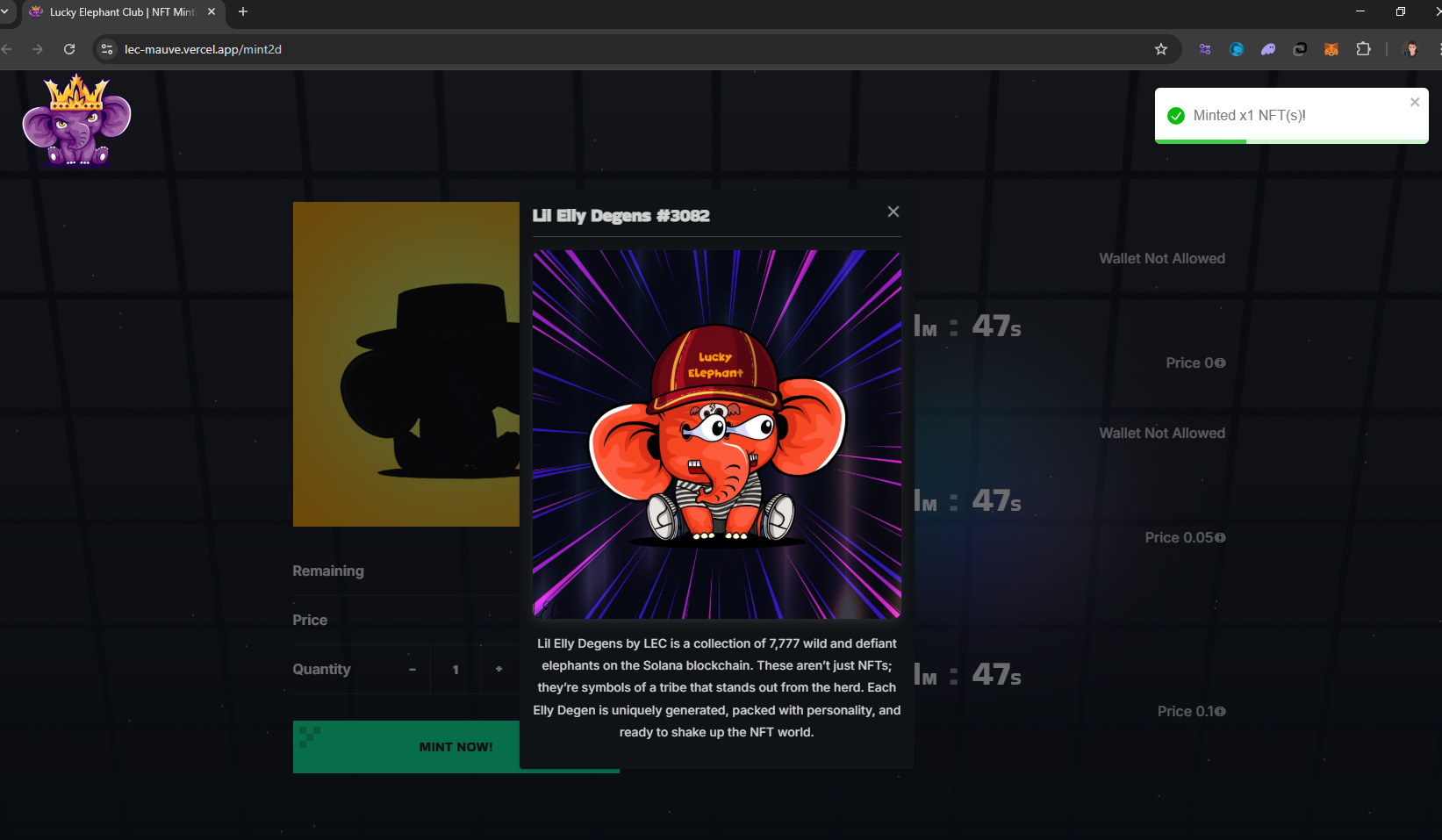Image resolution: width=1442 pixels, height=840 pixels.
Task: Restore down the browser window
Action: pos(1401,11)
